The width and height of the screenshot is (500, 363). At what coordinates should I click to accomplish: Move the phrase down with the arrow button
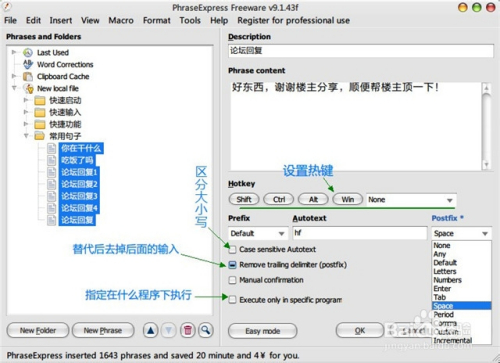click(x=169, y=330)
